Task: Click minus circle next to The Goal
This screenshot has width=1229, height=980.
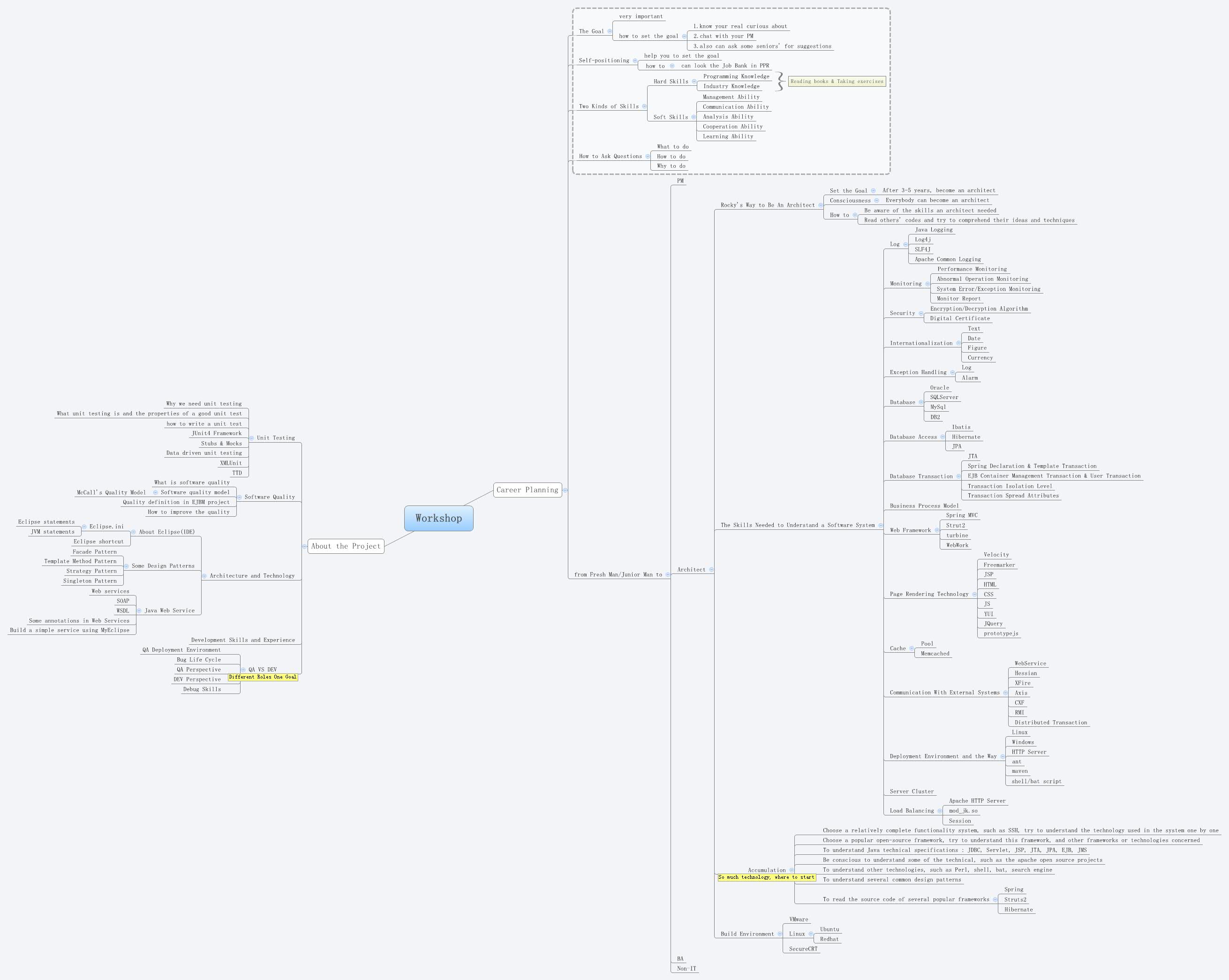Action: click(x=610, y=31)
